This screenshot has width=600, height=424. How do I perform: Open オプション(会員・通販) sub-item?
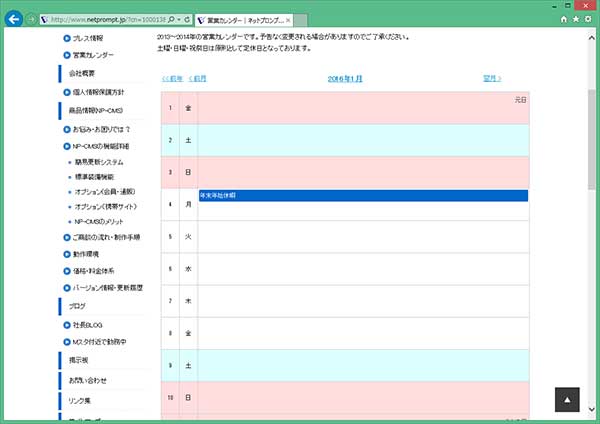(105, 192)
